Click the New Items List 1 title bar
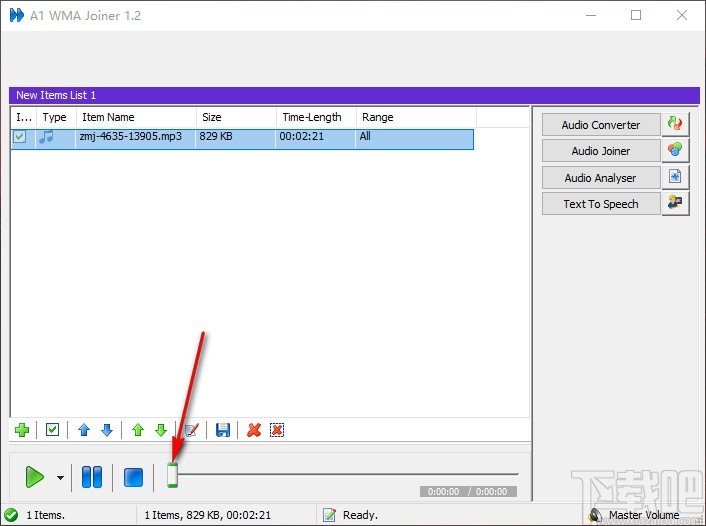Image resolution: width=706 pixels, height=526 pixels. [x=354, y=95]
